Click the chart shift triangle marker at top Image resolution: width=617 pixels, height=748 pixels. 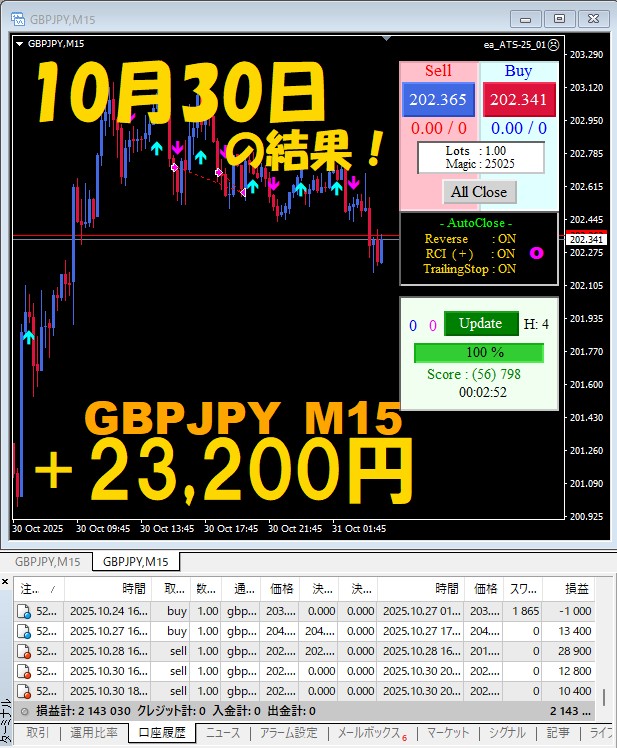pos(386,38)
